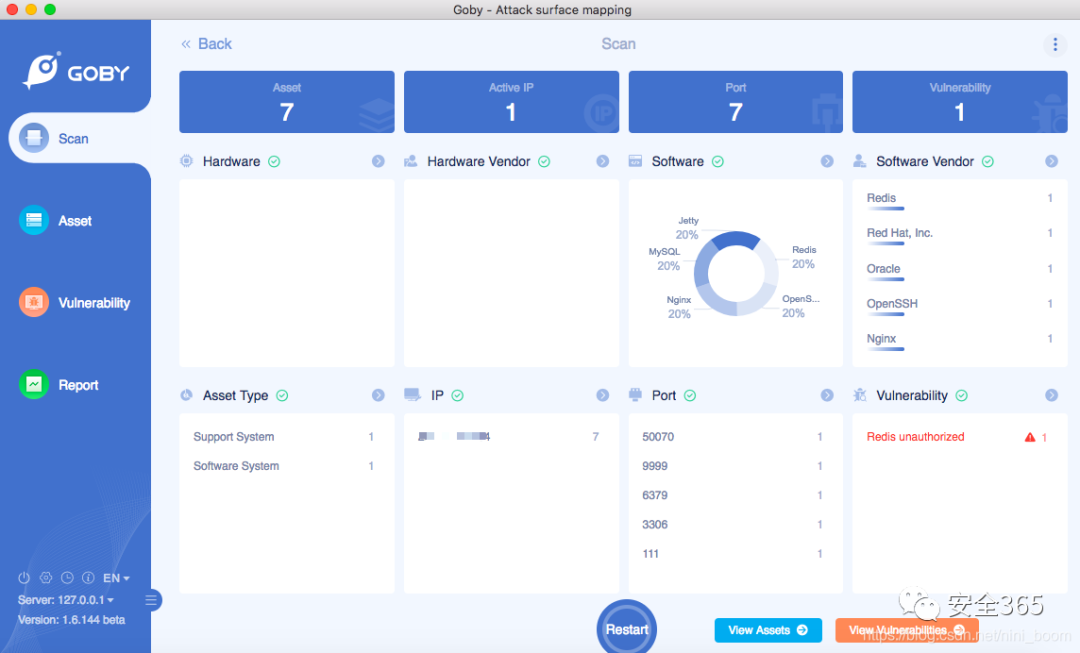Click the View Assets button
1080x653 pixels.
pyautogui.click(x=768, y=630)
